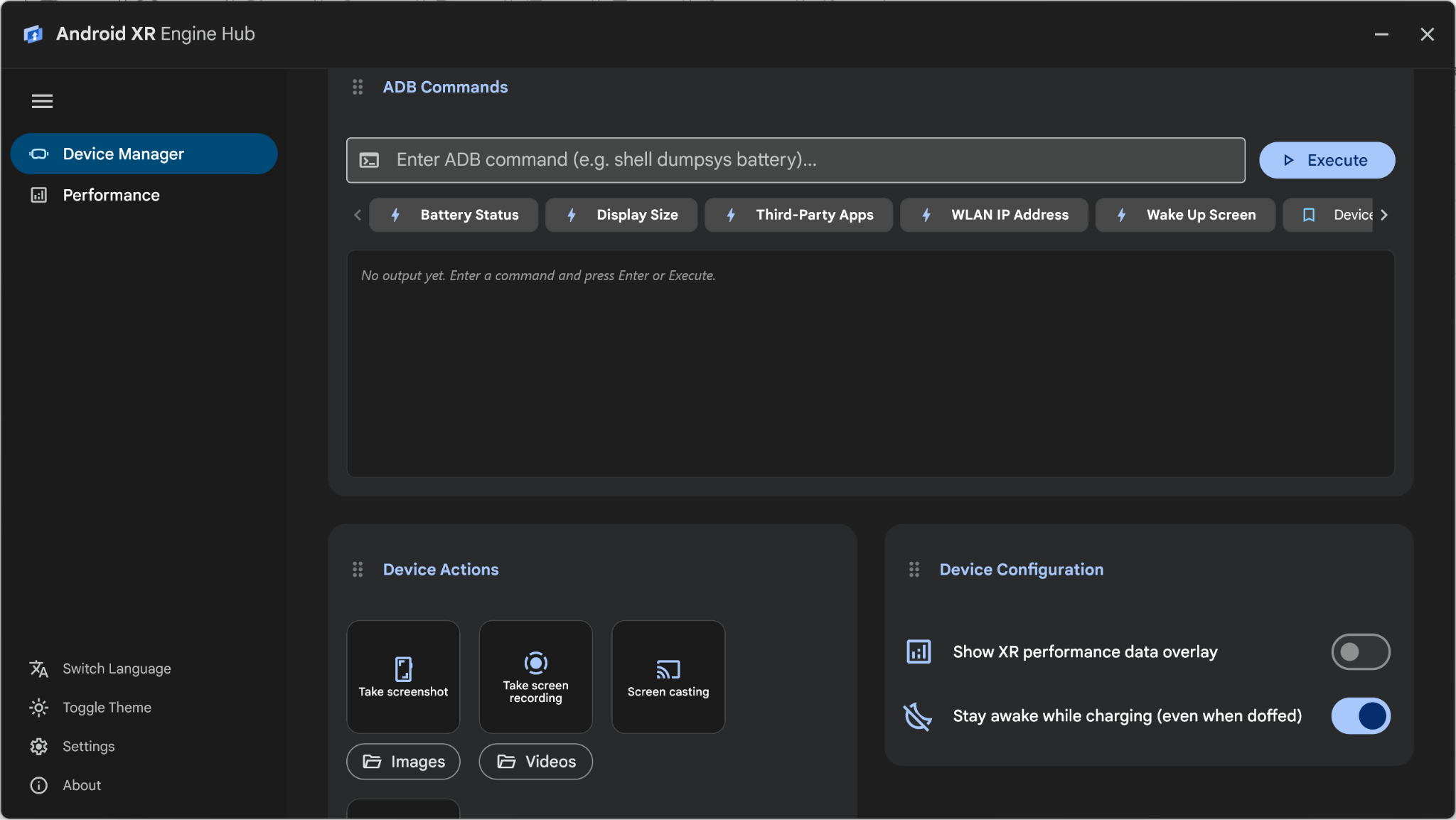Screen dimensions: 1456x820
Task: Open the About page
Action: pos(82,785)
